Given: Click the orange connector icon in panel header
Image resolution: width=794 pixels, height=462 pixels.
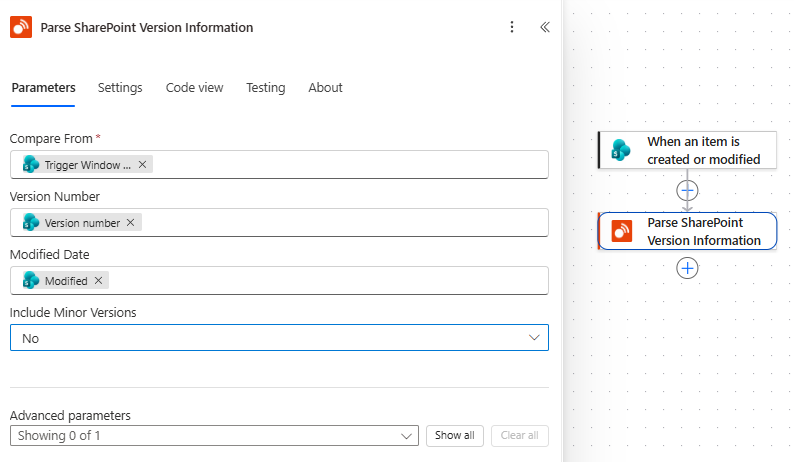Looking at the screenshot, I should [x=21, y=27].
